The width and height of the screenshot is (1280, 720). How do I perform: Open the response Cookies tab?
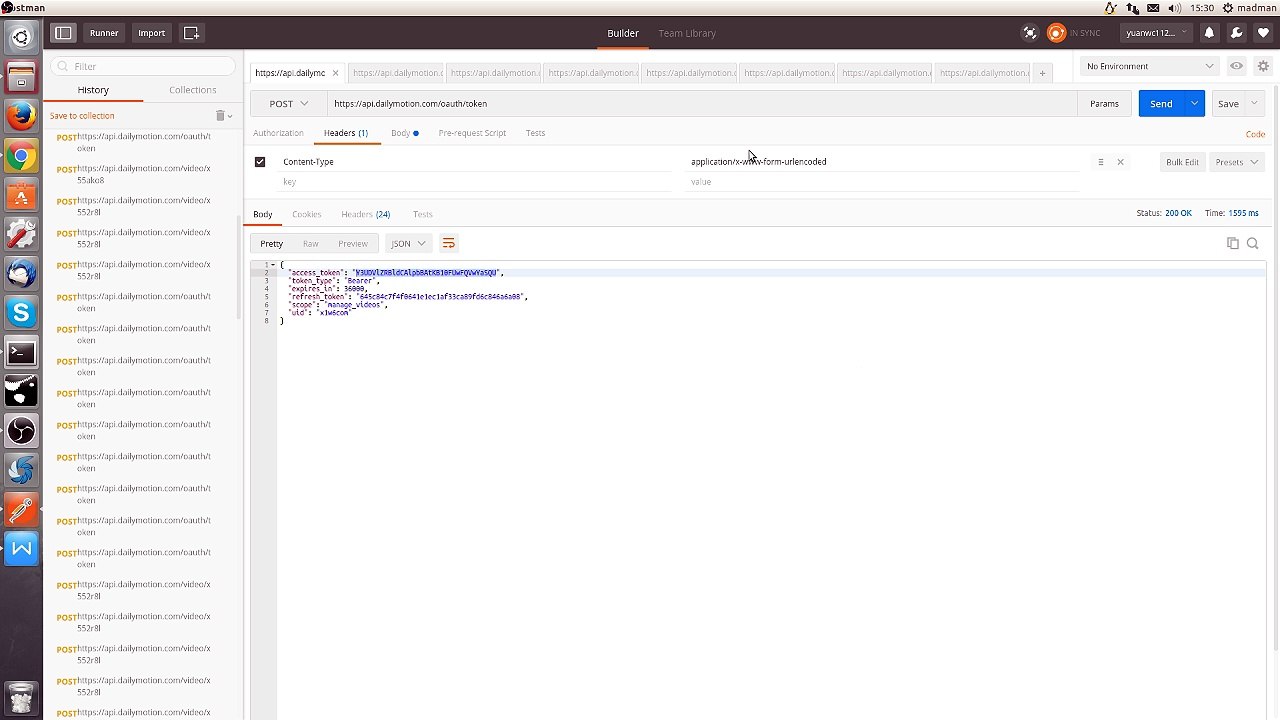click(307, 214)
